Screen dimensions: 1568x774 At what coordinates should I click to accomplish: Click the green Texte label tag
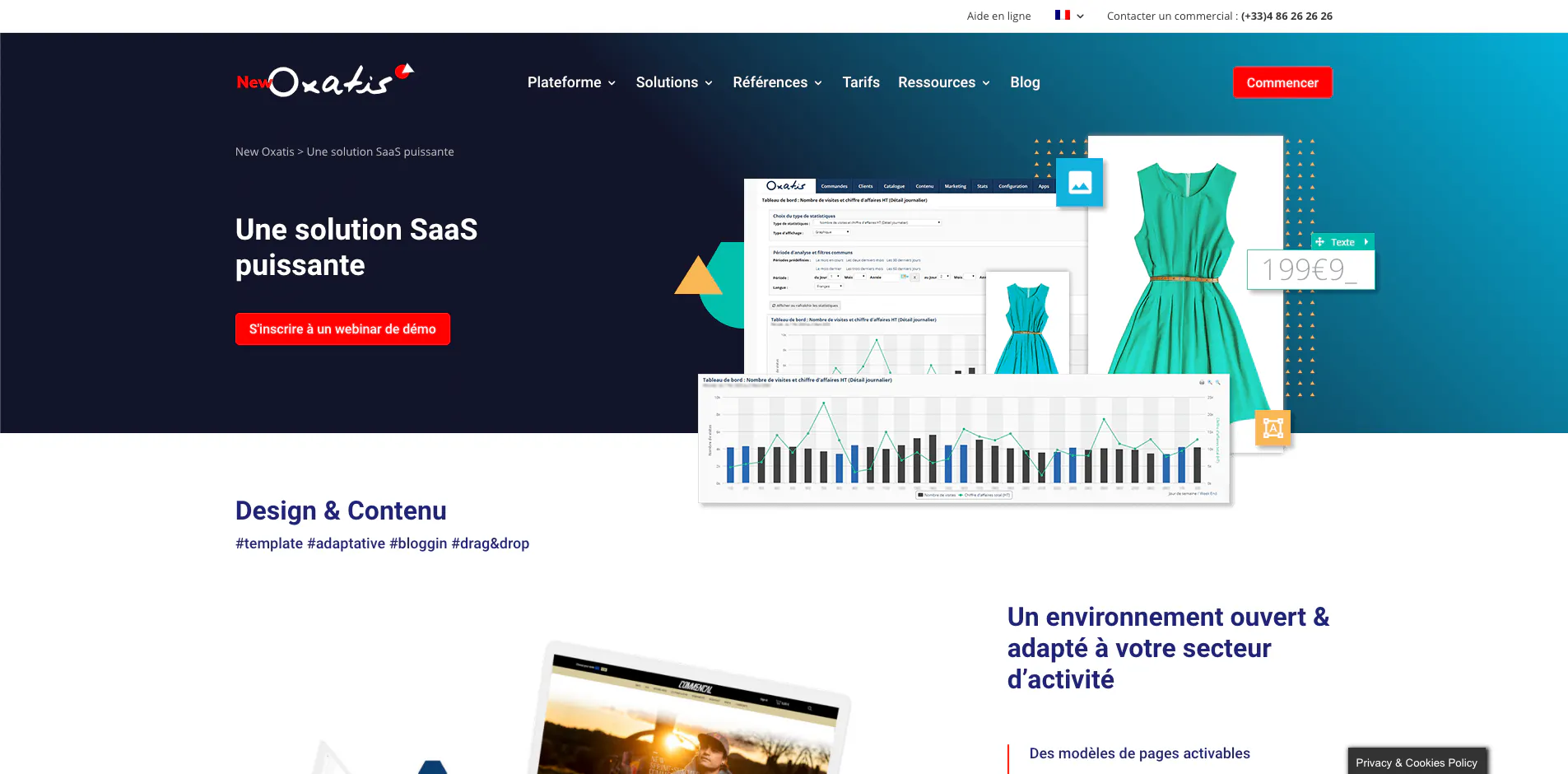point(1342,242)
